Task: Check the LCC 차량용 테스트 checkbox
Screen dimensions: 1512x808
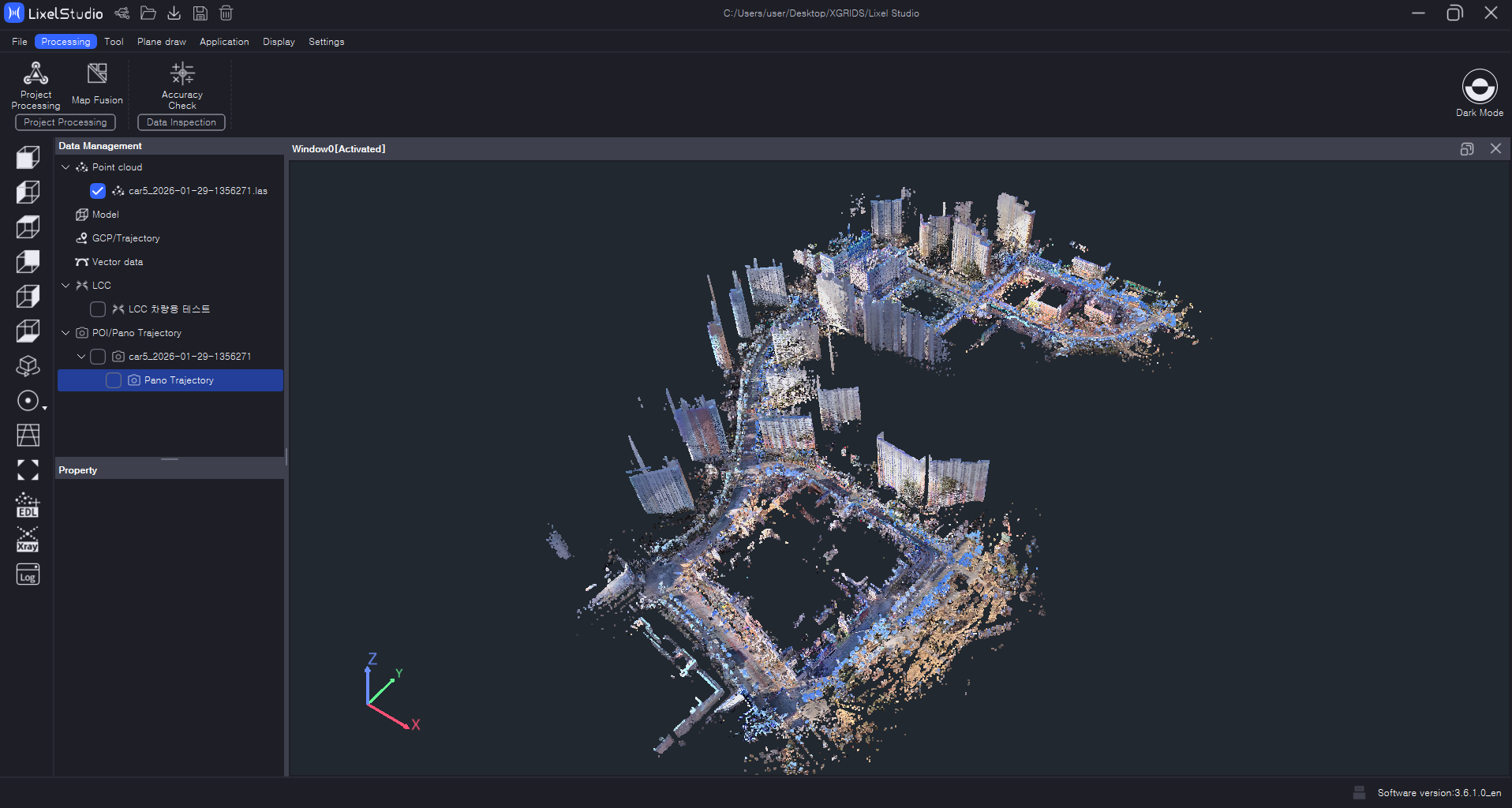Action: pos(98,309)
